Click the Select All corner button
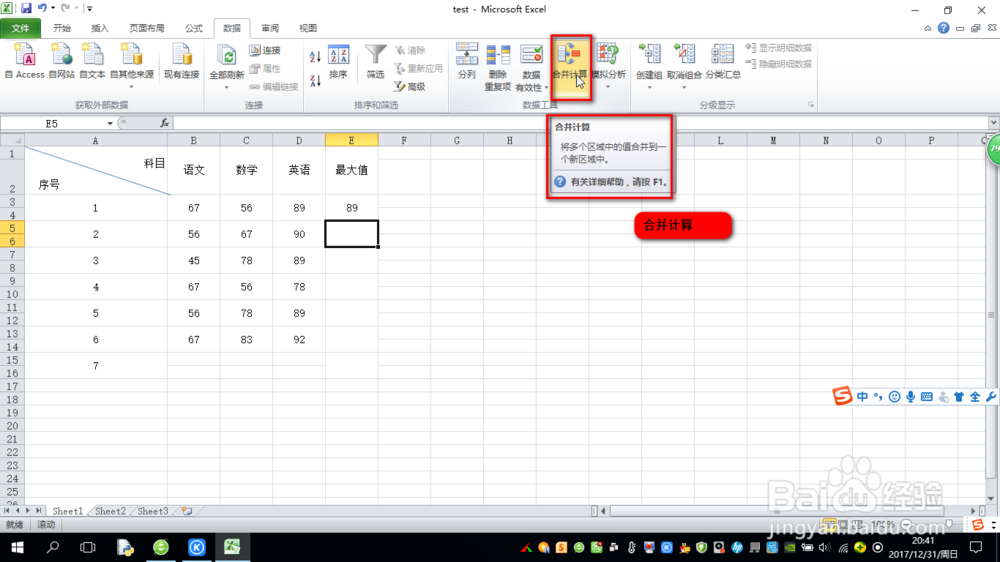Viewport: 1000px width, 562px height. click(x=12, y=140)
